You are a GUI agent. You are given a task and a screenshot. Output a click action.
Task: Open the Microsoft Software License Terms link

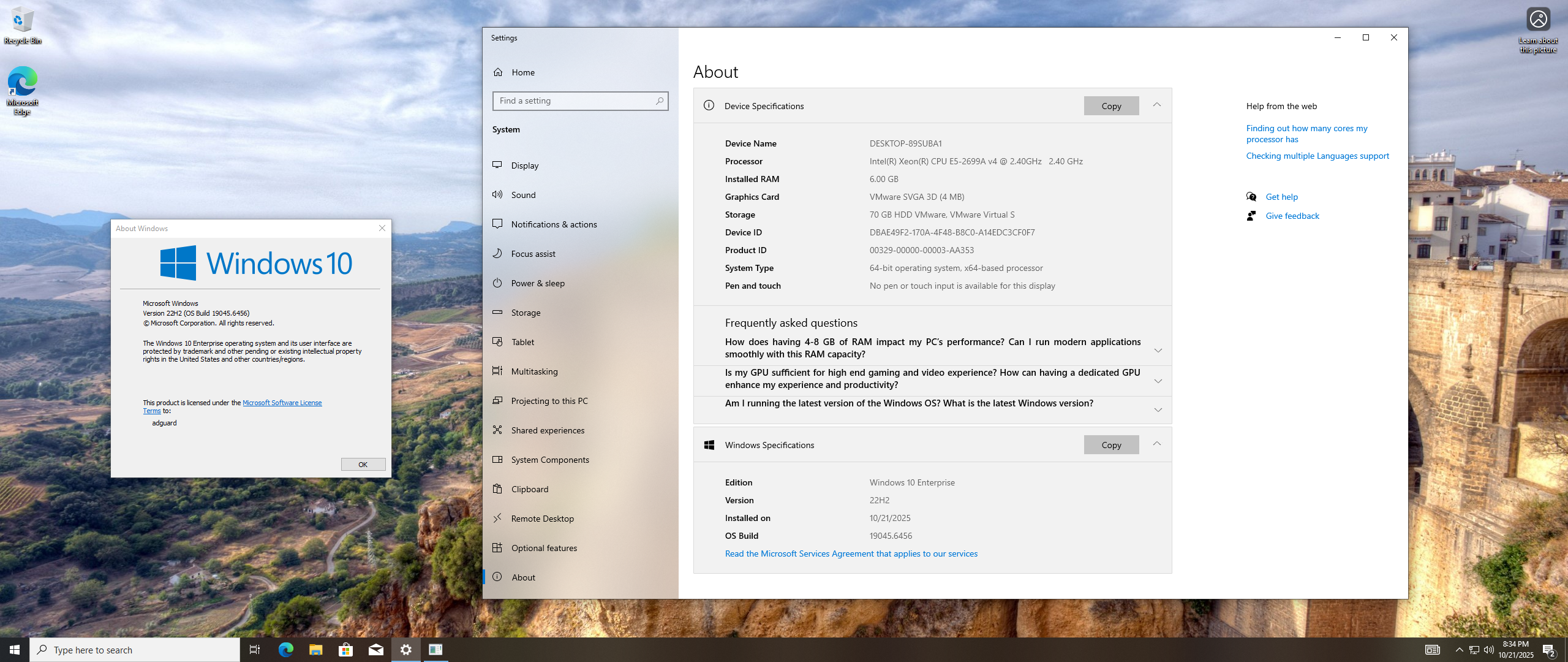click(282, 403)
